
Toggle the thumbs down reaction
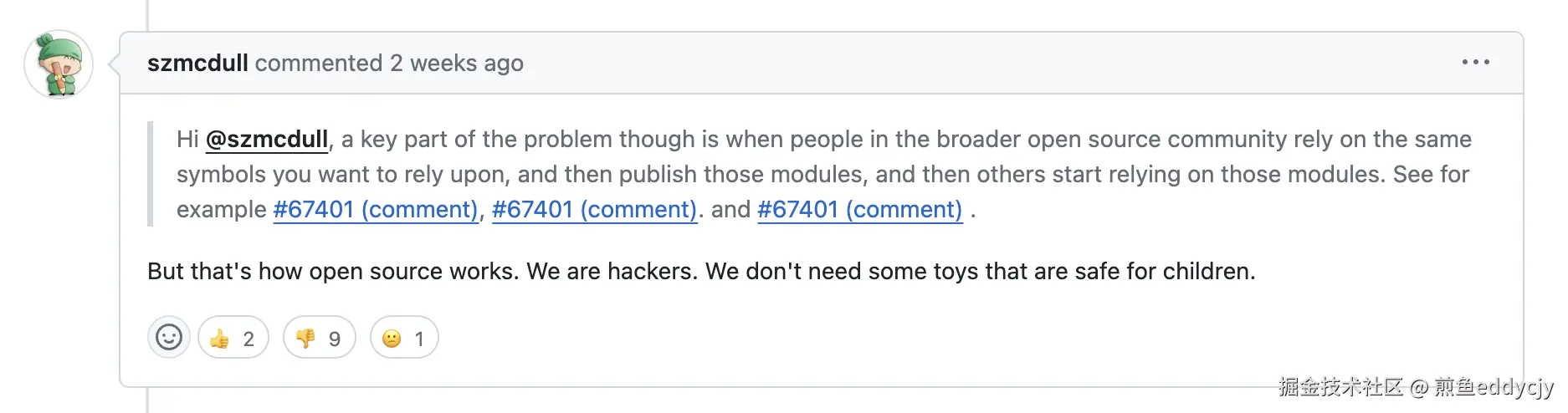point(319,338)
